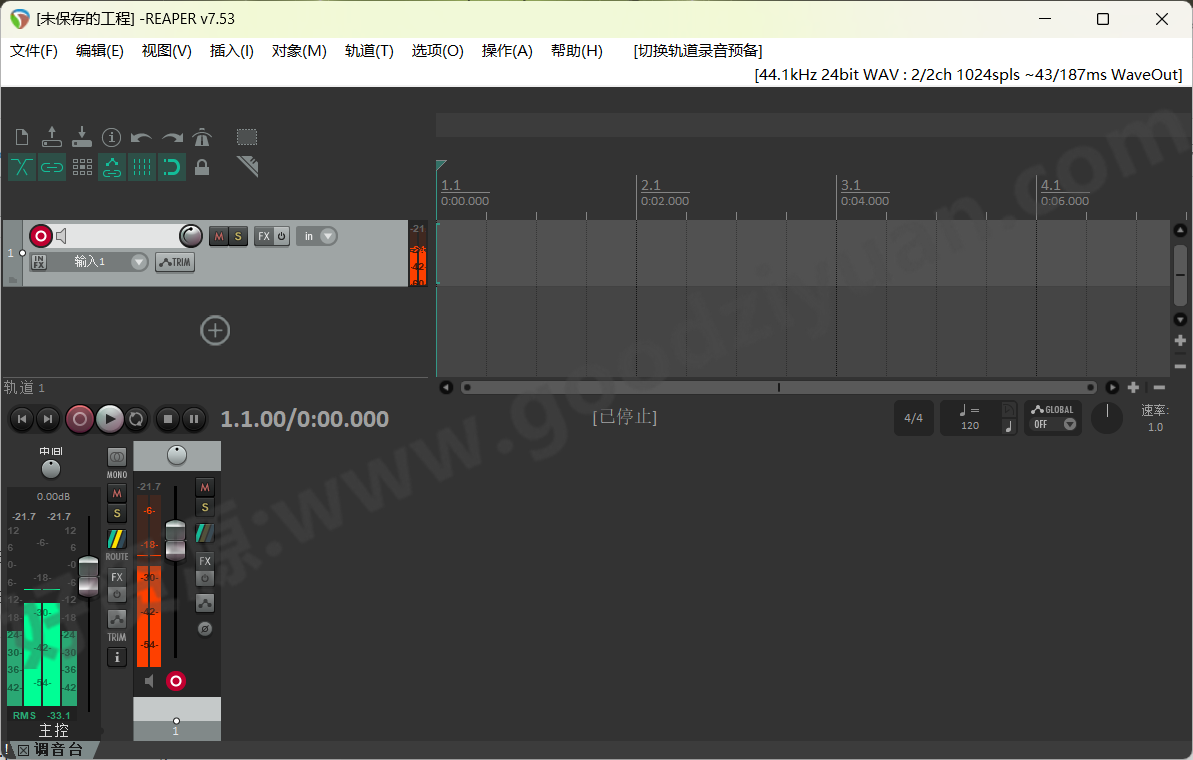This screenshot has height=760, width=1193.
Task: Open the 选项(O) menu
Action: [x=437, y=51]
